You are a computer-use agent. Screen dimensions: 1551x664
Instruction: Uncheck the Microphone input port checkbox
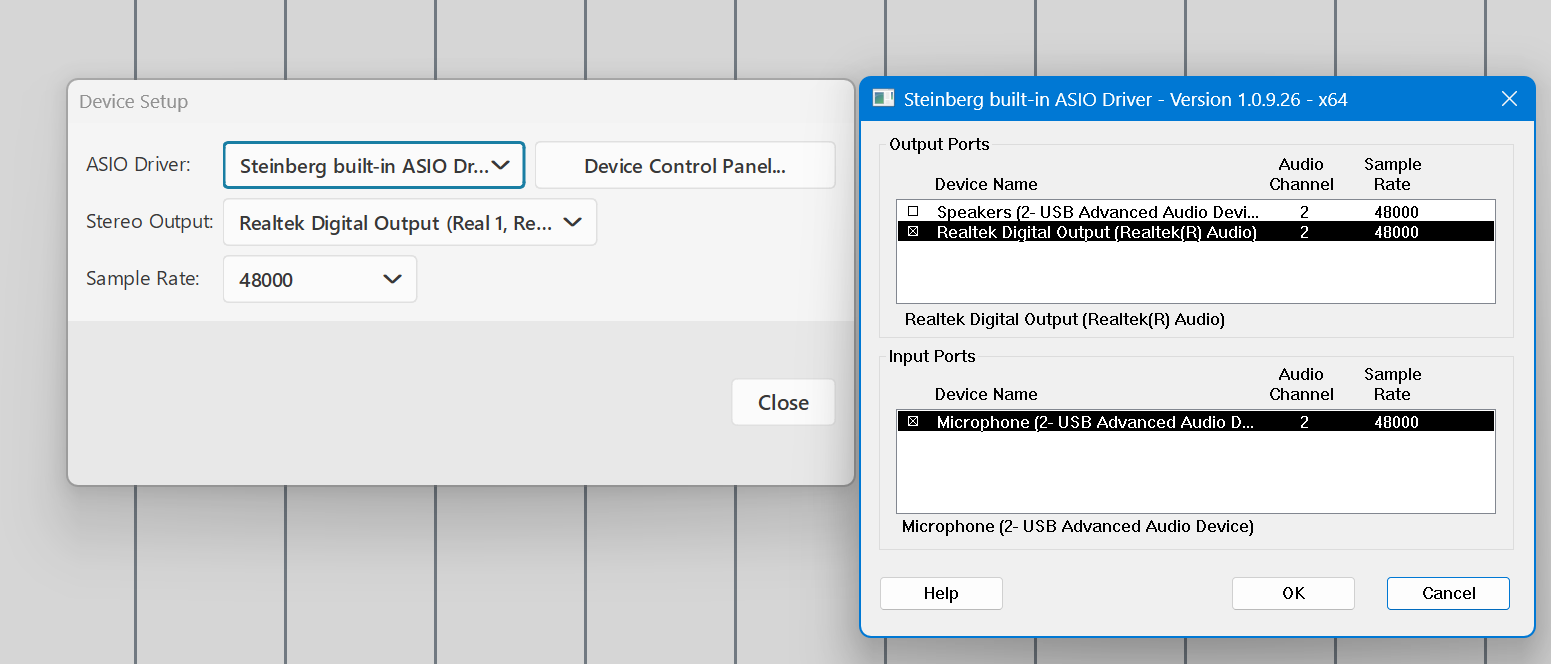click(x=912, y=422)
